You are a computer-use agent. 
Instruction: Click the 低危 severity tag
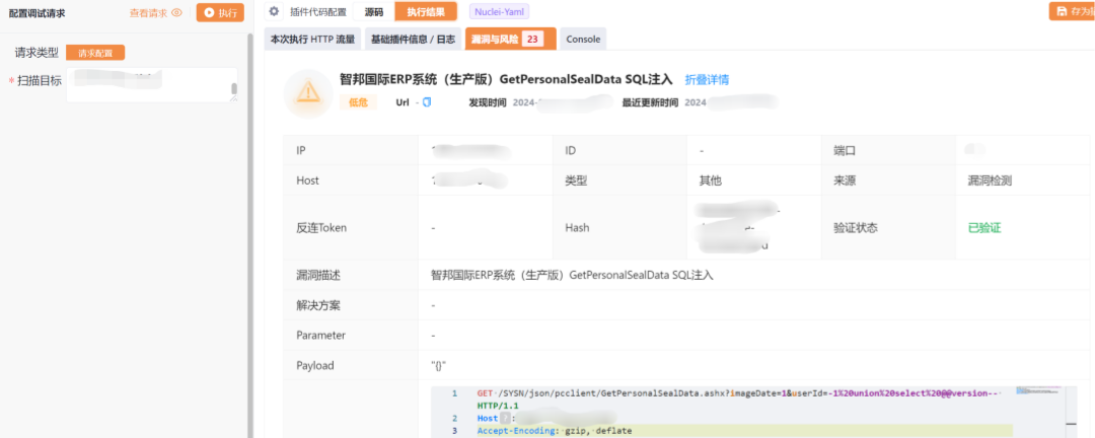[x=358, y=102]
